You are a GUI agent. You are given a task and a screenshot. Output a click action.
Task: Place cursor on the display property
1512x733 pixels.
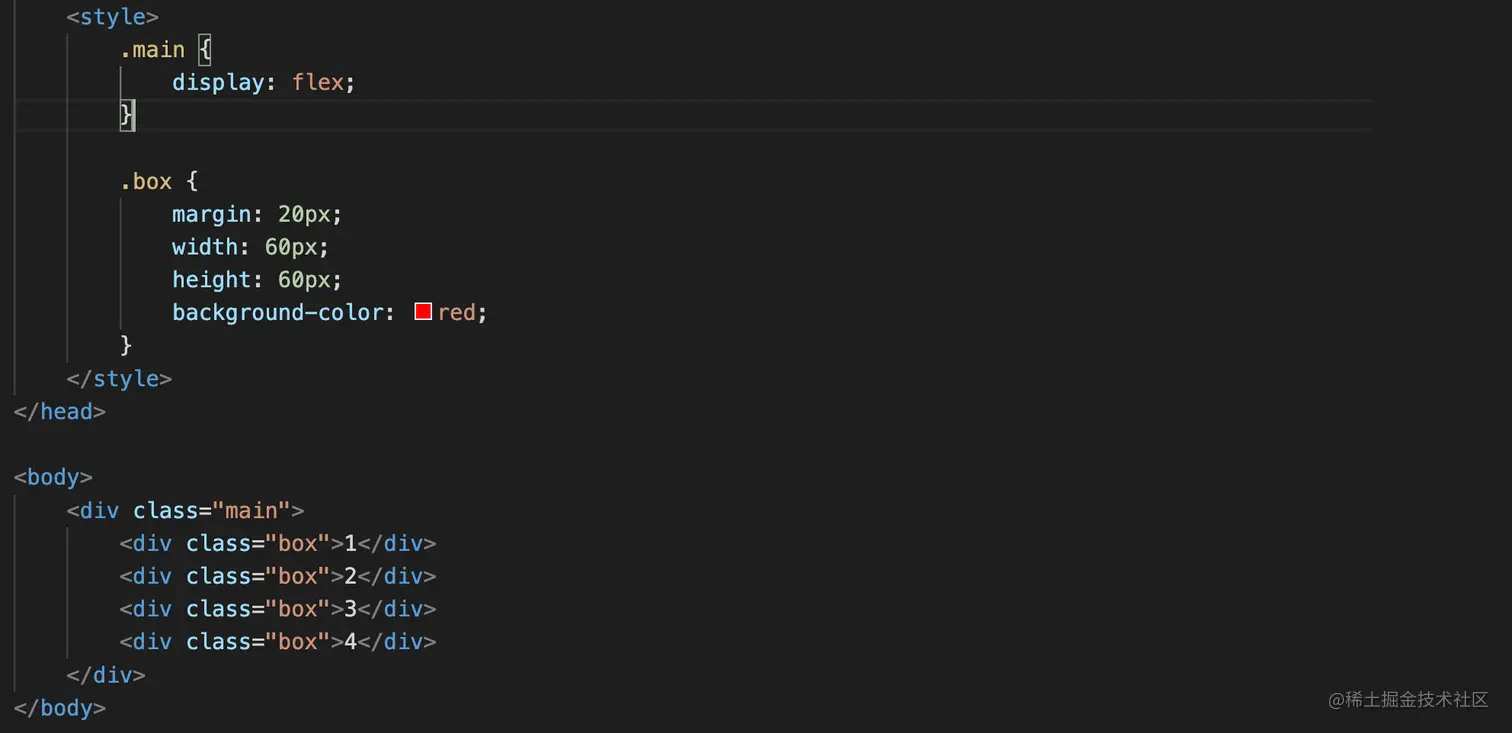click(218, 82)
